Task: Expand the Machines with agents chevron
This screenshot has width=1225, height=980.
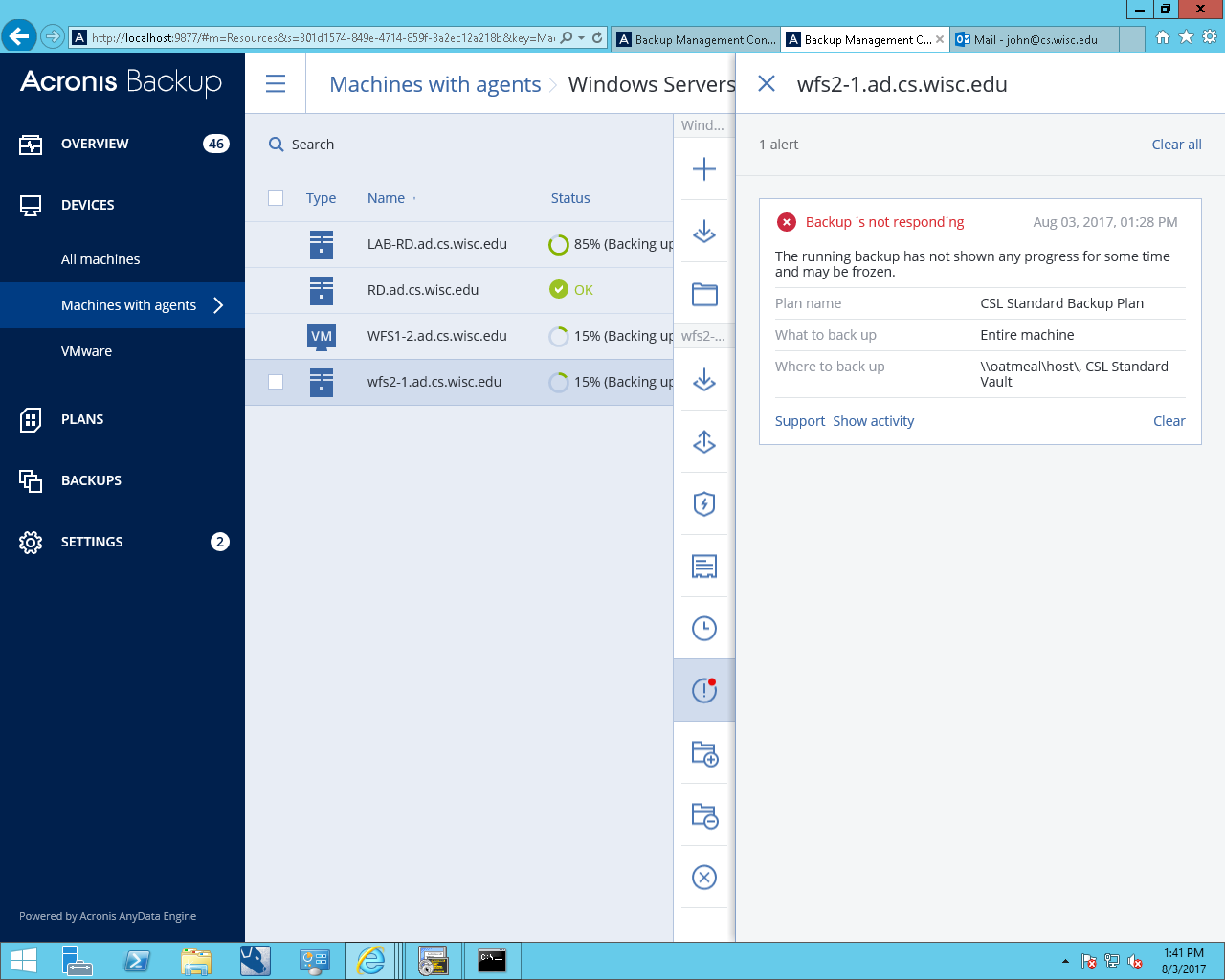Action: [218, 305]
